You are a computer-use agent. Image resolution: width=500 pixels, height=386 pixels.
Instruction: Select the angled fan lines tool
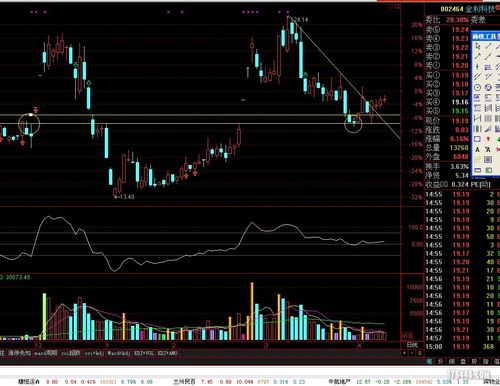[488, 129]
